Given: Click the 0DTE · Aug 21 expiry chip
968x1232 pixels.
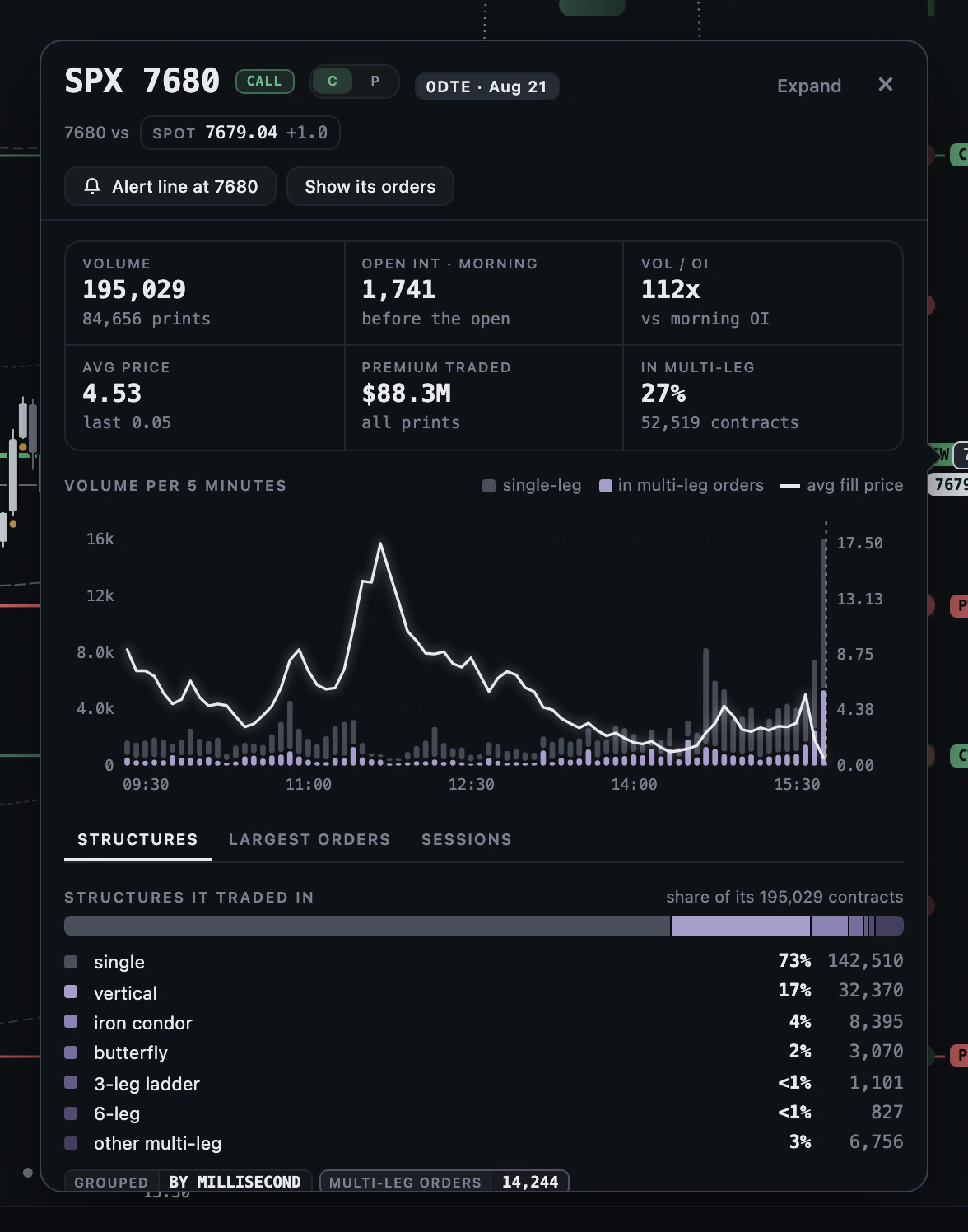Looking at the screenshot, I should point(486,86).
